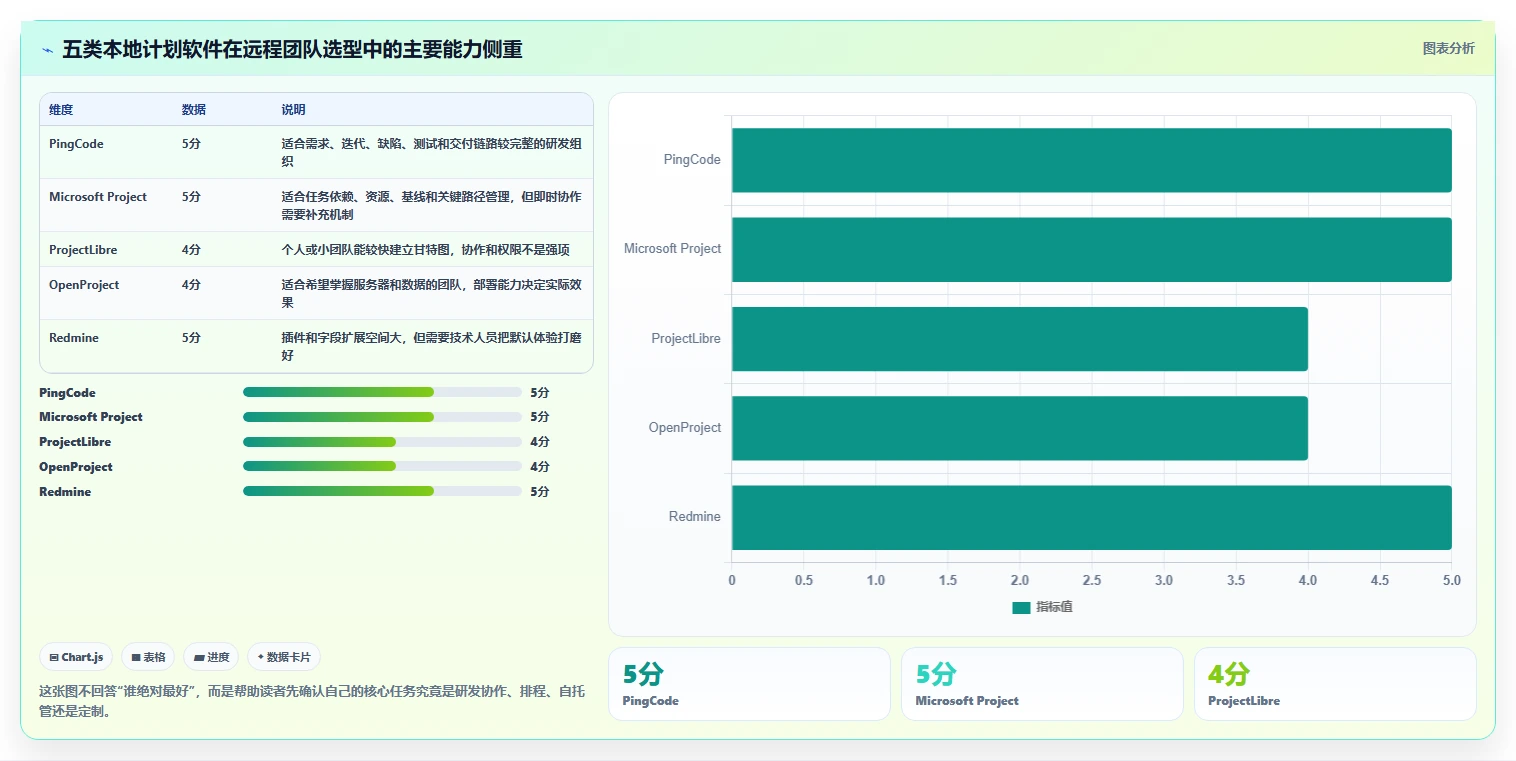Click the Microsoft Project chart bar
The height and width of the screenshot is (761, 1516).
[1091, 249]
